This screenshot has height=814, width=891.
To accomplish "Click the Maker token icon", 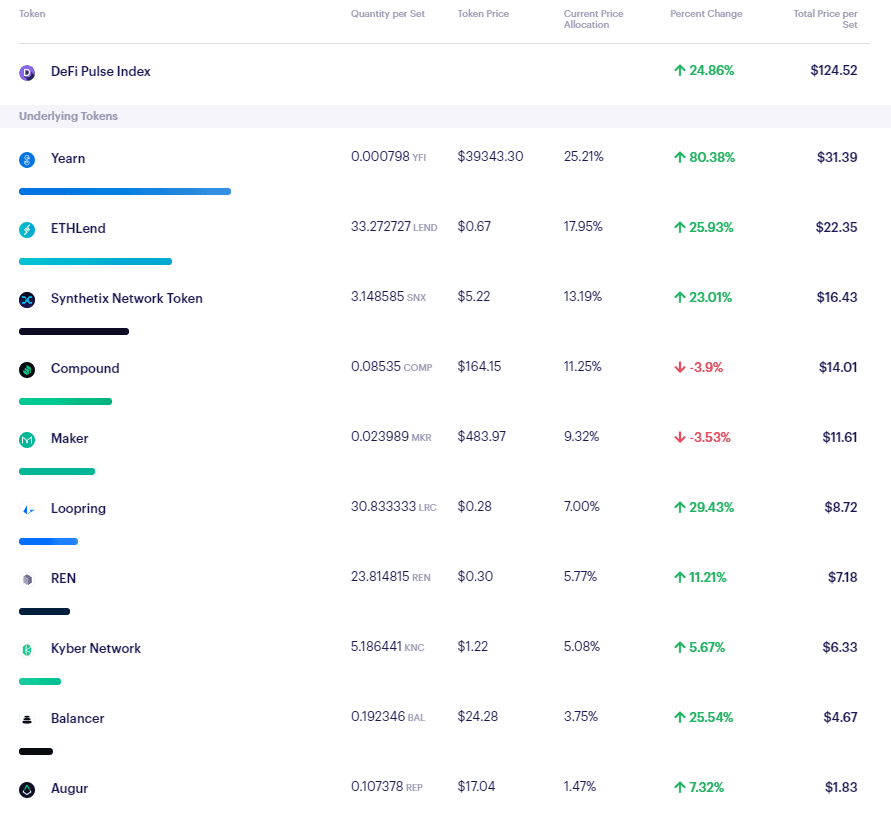I will coord(27,439).
